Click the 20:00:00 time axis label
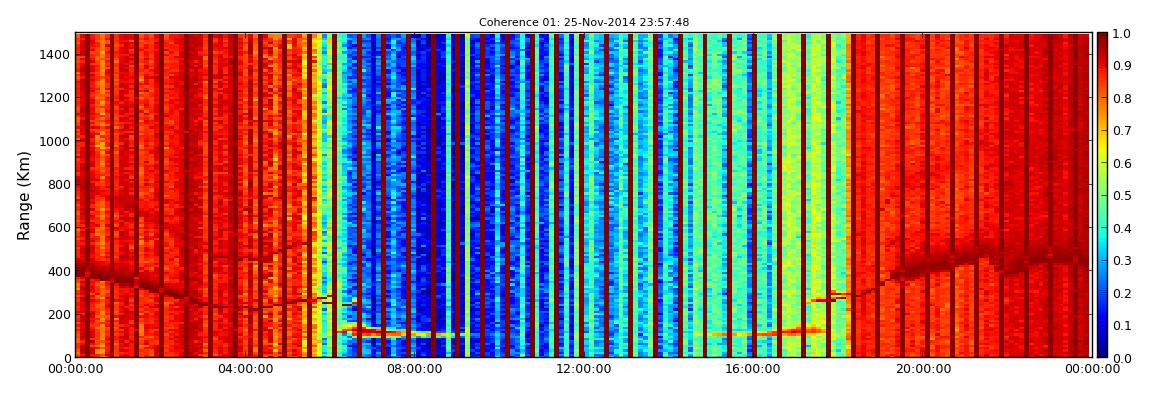Viewport: 1150px width, 407px height. [921, 369]
